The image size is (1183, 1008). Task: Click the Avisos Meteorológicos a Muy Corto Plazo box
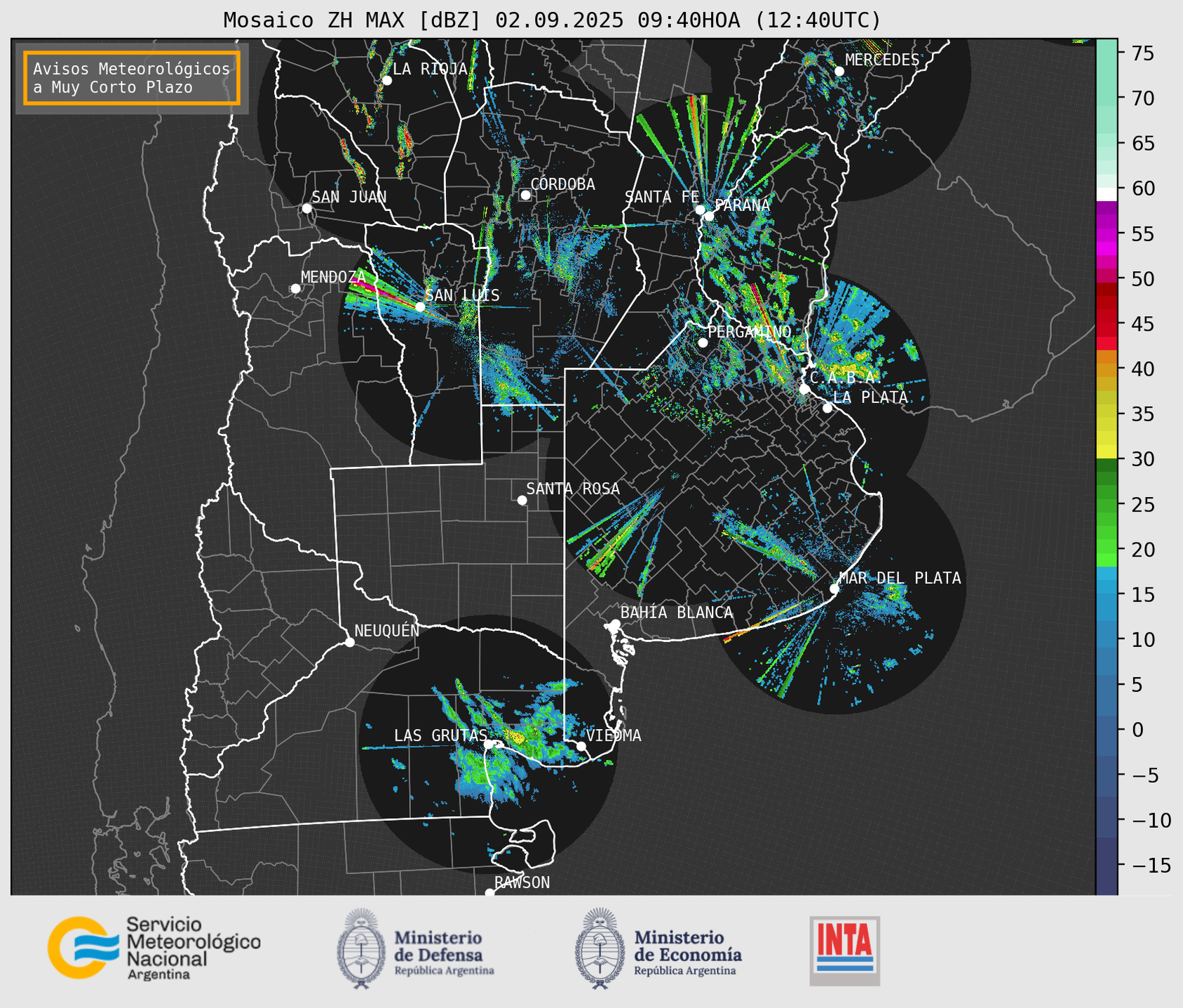[x=132, y=78]
